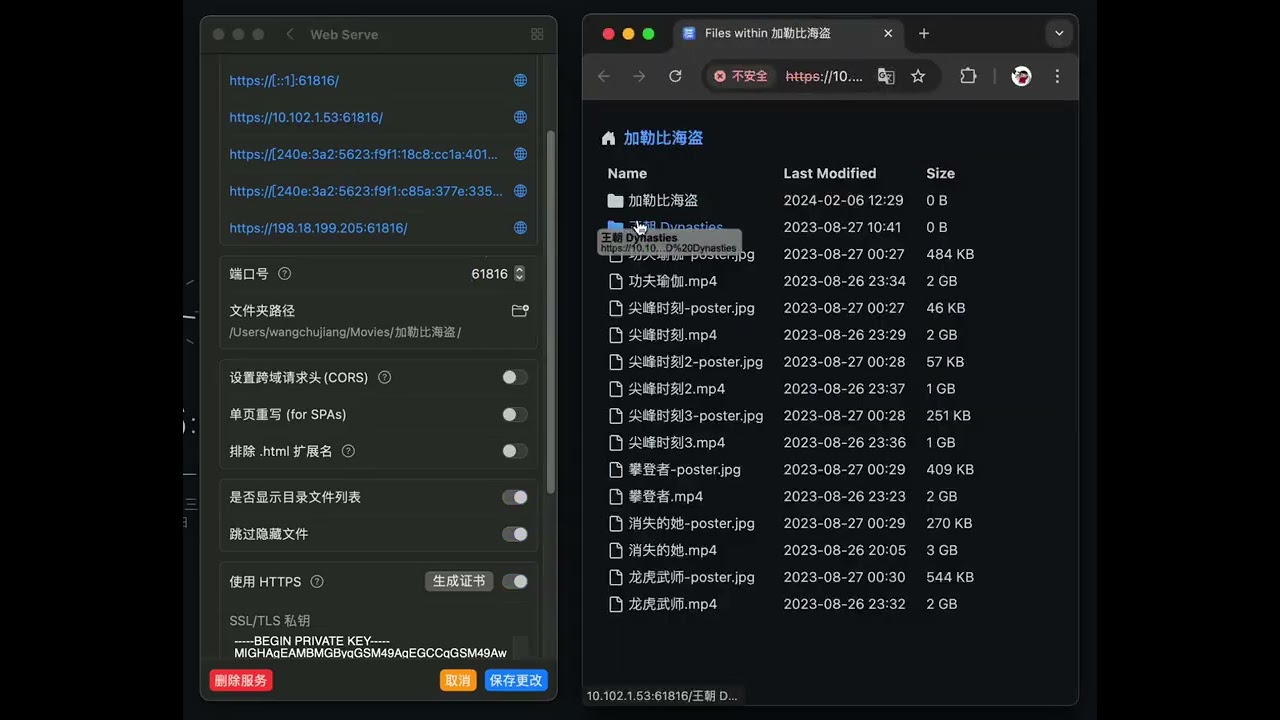Show help for 排除 .html 扩展名
The width and height of the screenshot is (1280, 720).
(348, 451)
